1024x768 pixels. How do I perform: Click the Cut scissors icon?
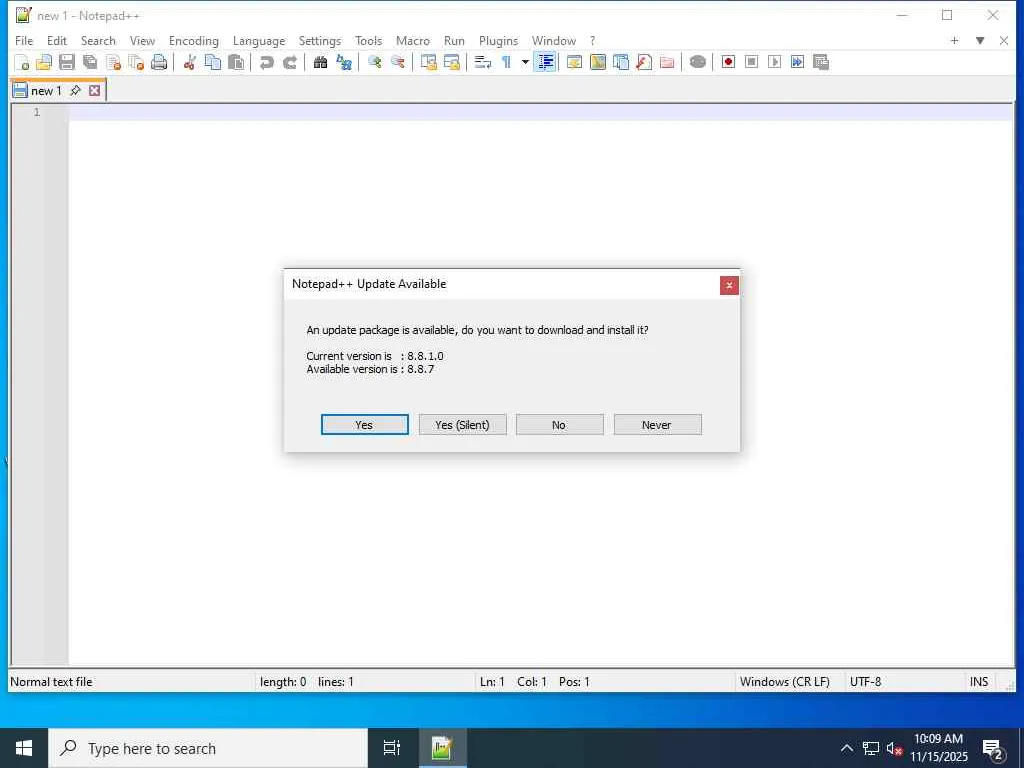pyautogui.click(x=189, y=63)
